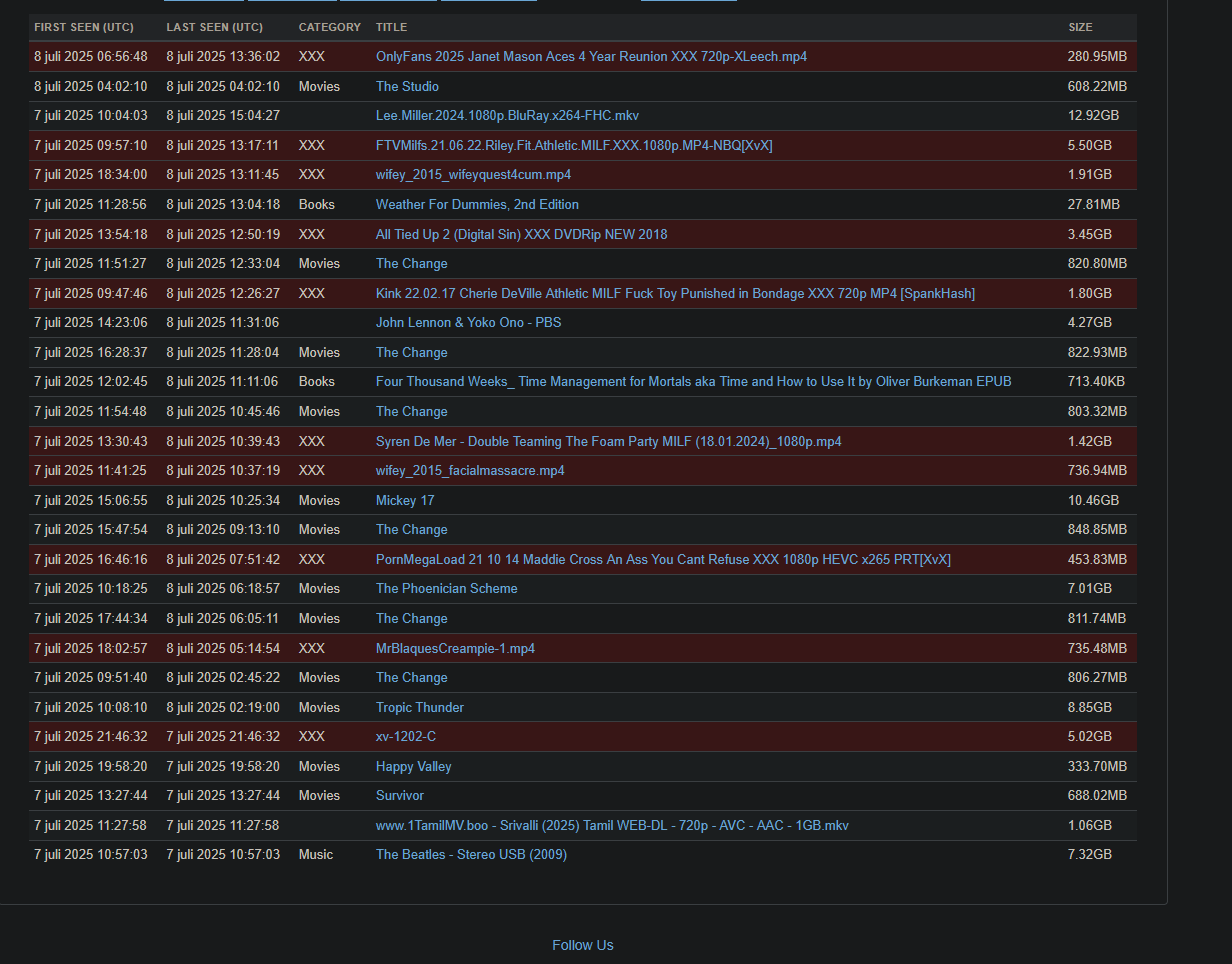Select the 27.81MB size cell

(1093, 205)
